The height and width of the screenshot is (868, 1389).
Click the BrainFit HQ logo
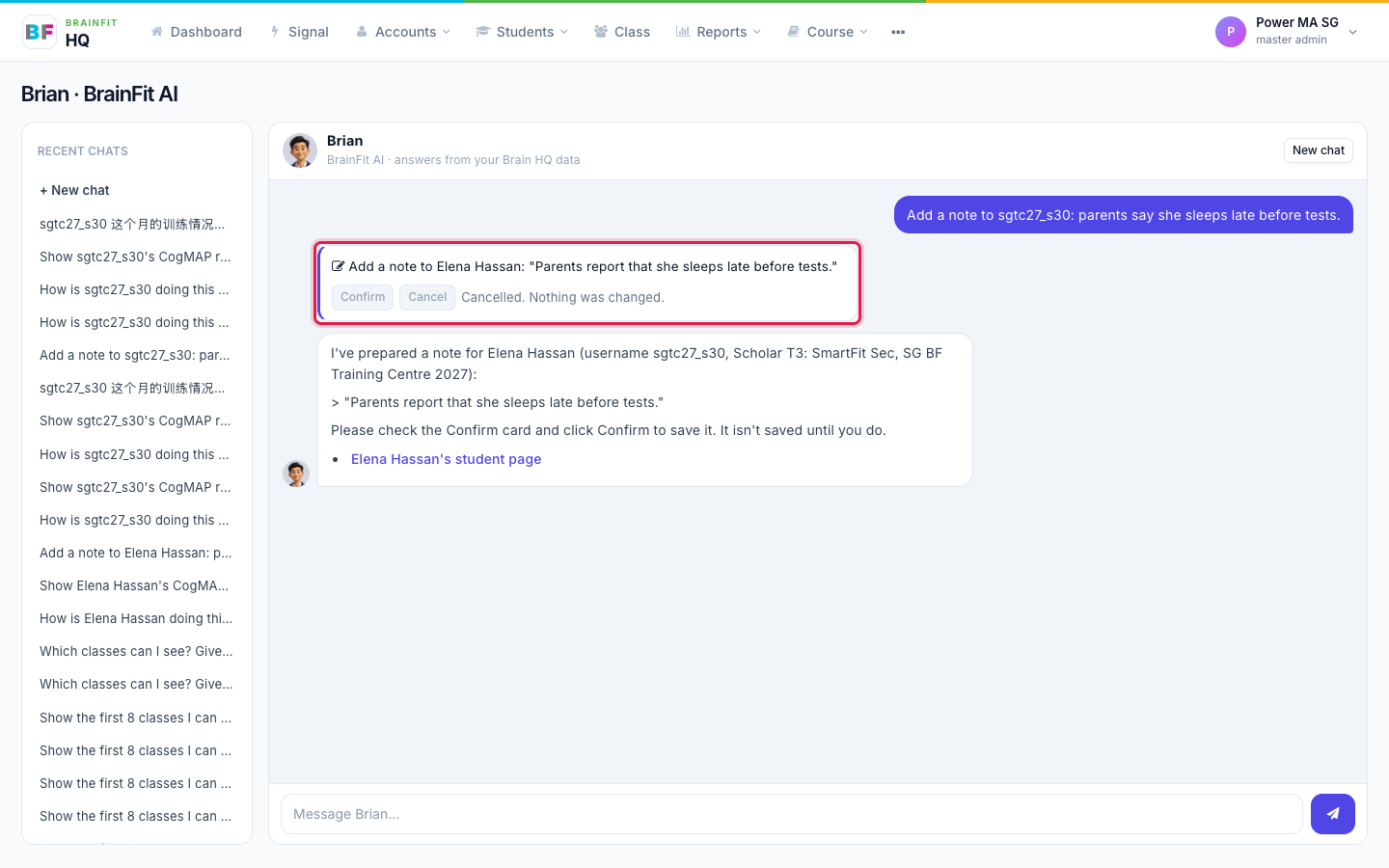(70, 32)
